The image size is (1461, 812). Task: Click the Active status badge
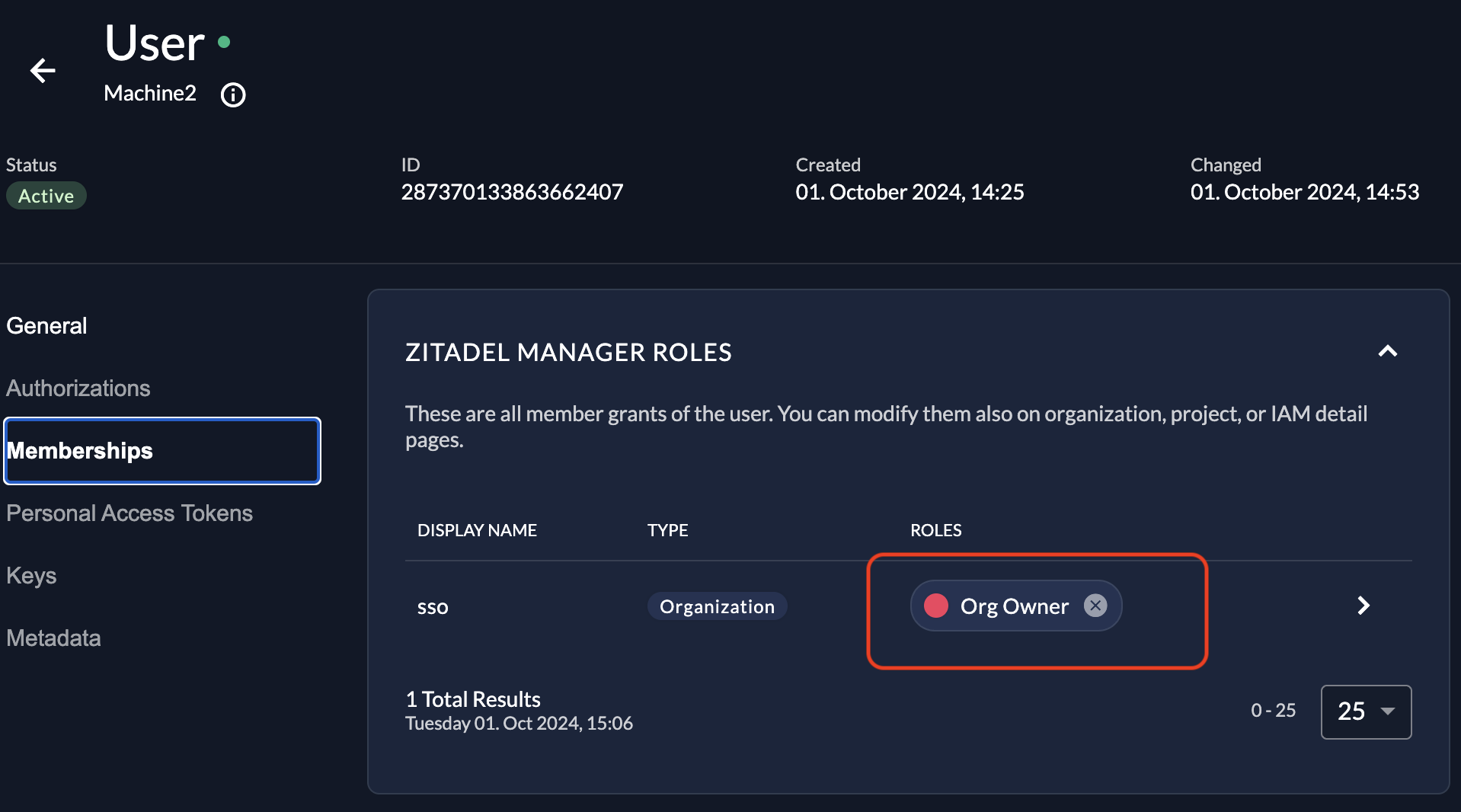[x=46, y=196]
